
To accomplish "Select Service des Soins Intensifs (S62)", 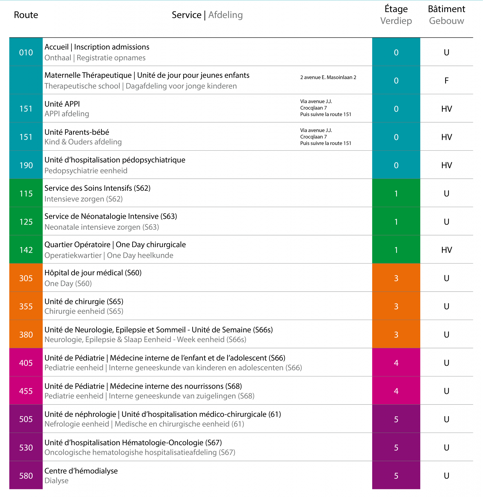I will [x=98, y=188].
